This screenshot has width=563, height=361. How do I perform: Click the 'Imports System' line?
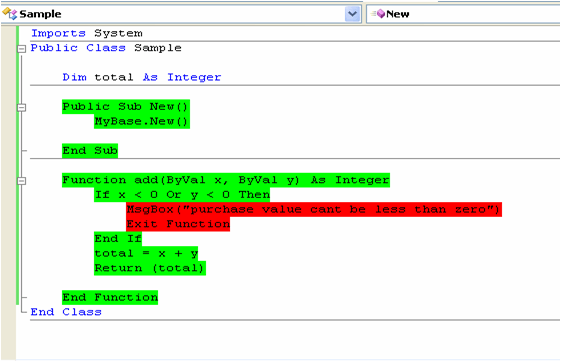coord(87,33)
